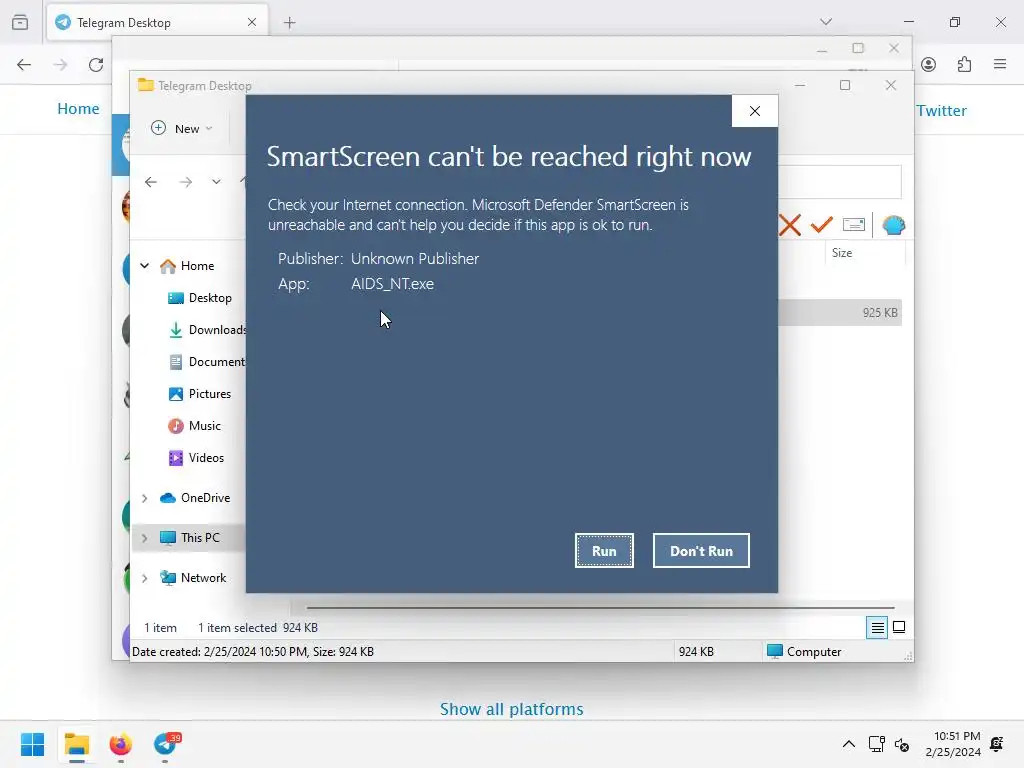Open Videos in the navigation pane

point(196,458)
